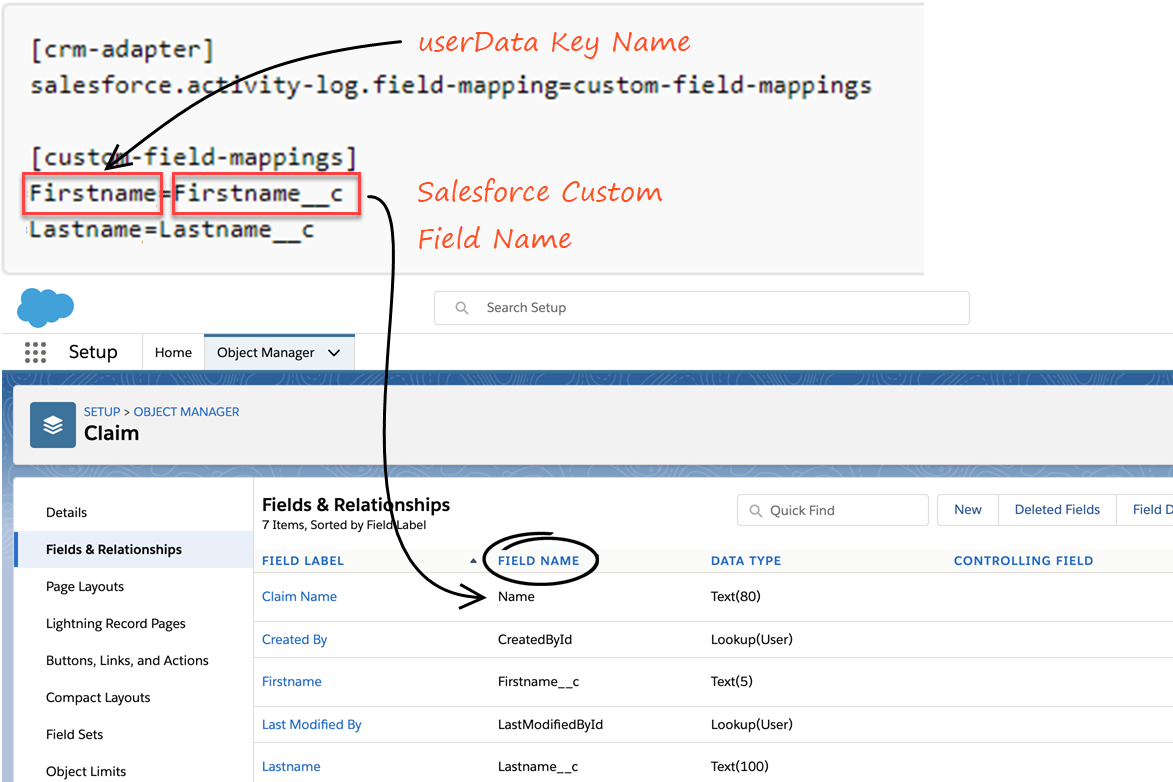Click the Search Setup magnifier icon

[462, 308]
